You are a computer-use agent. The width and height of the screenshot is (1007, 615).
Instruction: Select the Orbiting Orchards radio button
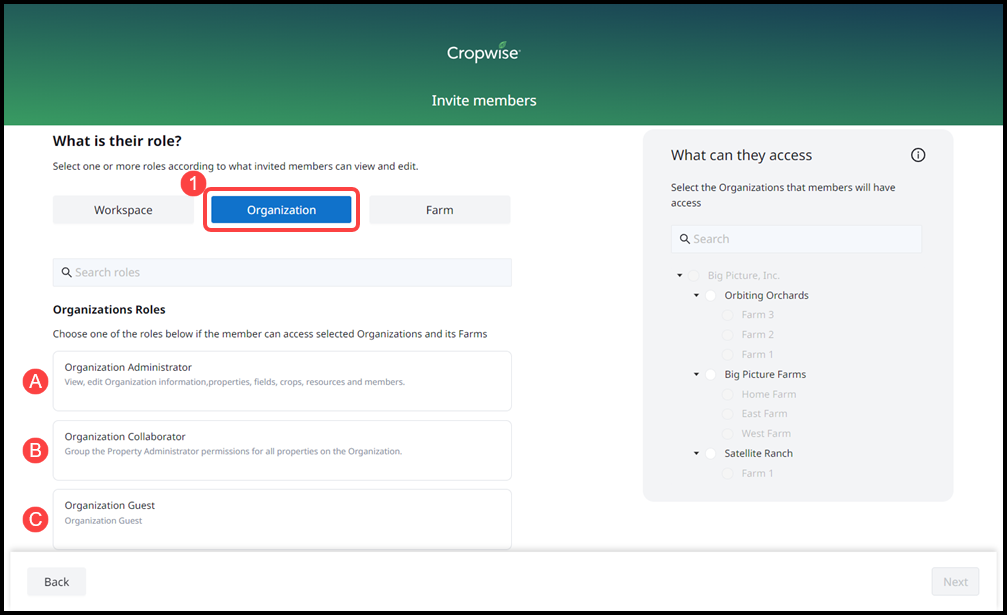pyautogui.click(x=711, y=295)
